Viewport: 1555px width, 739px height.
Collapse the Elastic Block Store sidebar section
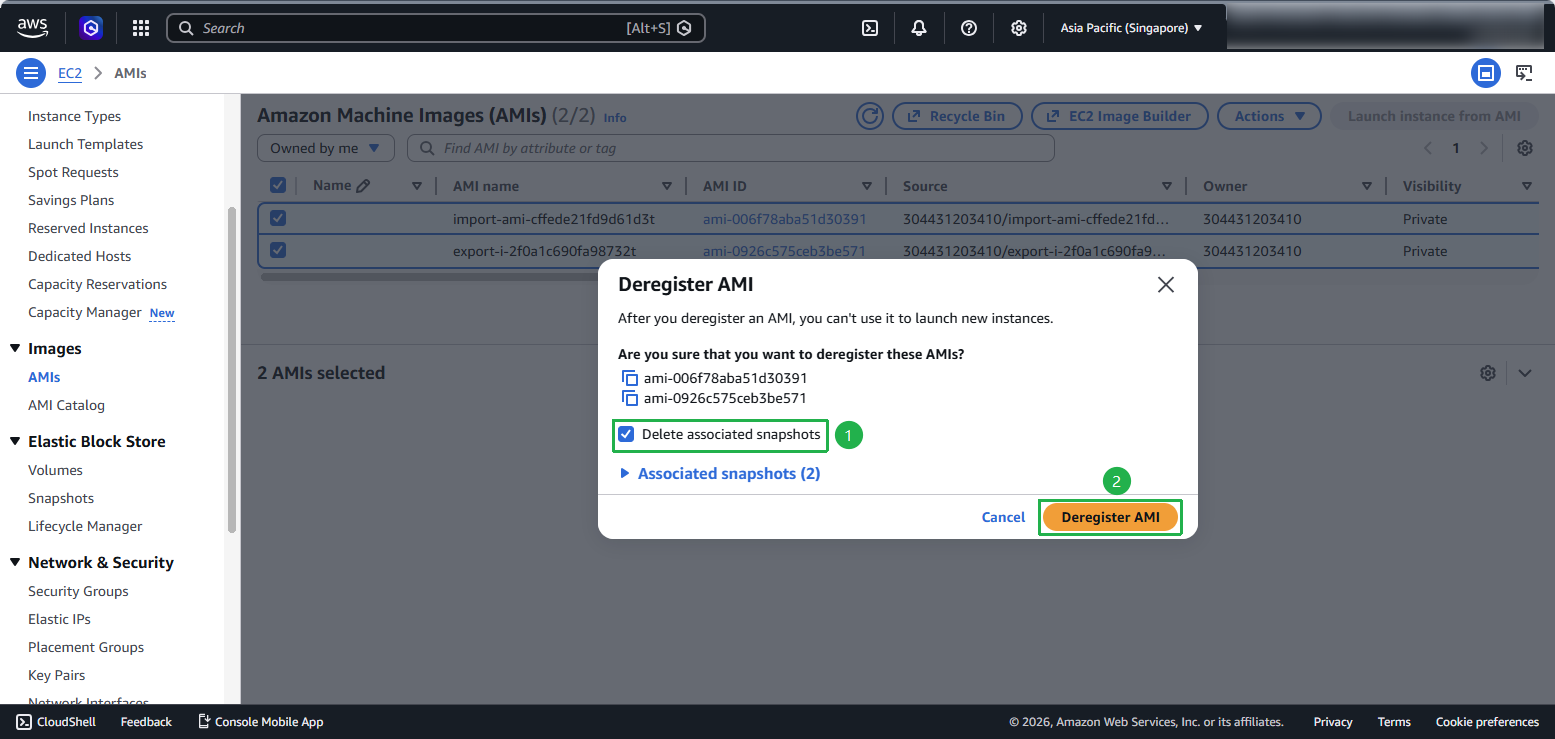click(15, 441)
